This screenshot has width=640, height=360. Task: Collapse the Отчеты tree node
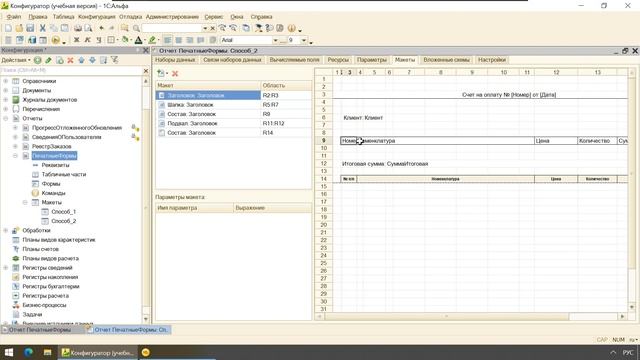pyautogui.click(x=6, y=118)
